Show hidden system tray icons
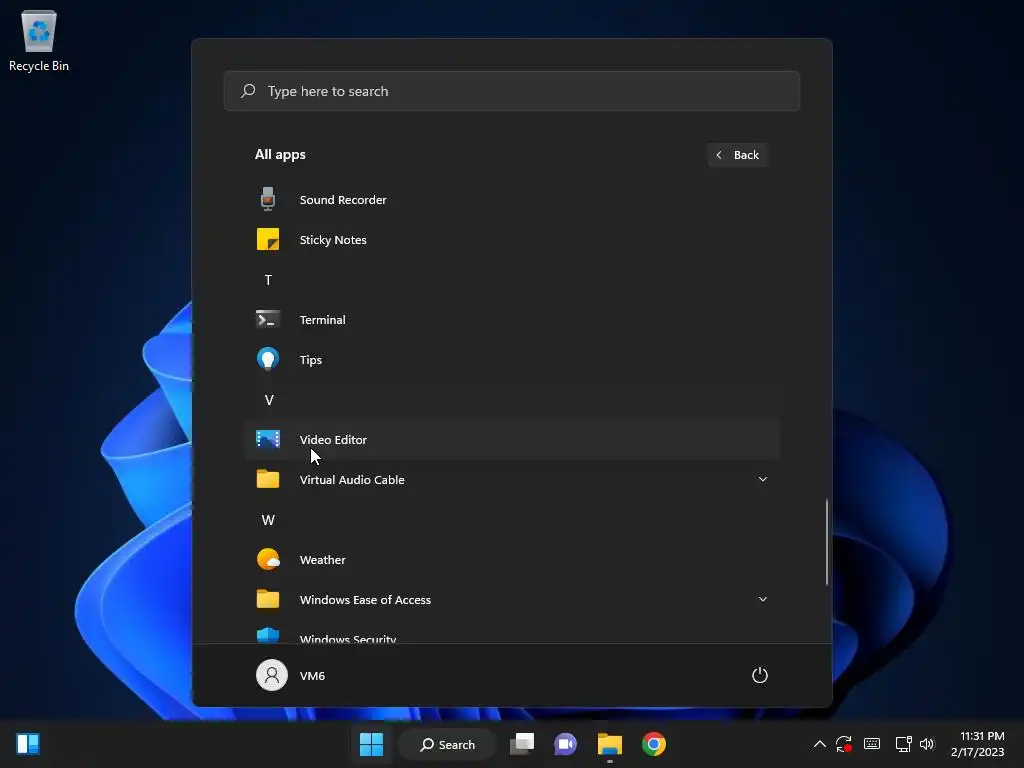The image size is (1024, 768). click(x=820, y=744)
